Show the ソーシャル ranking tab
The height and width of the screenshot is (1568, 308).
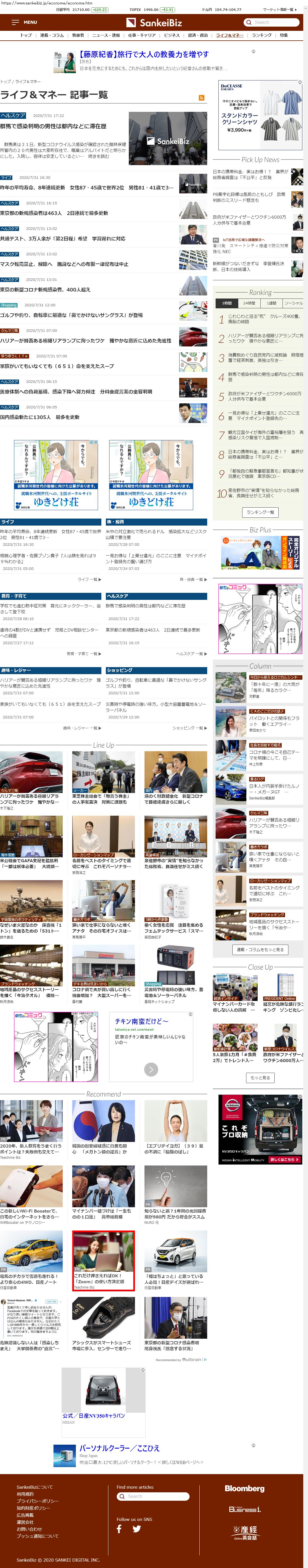tap(293, 303)
